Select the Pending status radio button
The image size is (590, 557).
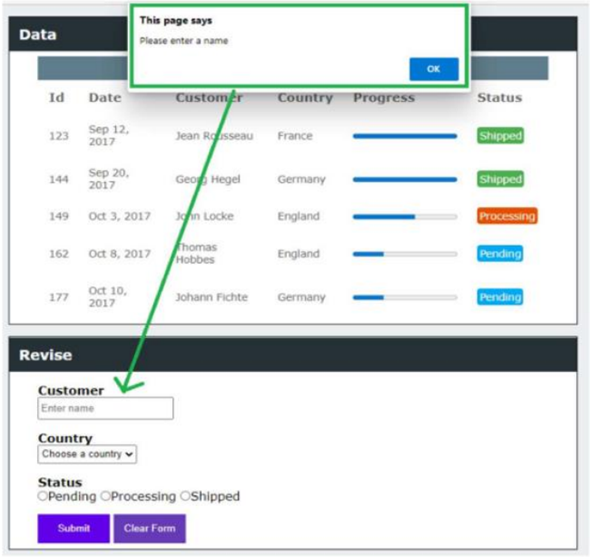pos(43,496)
